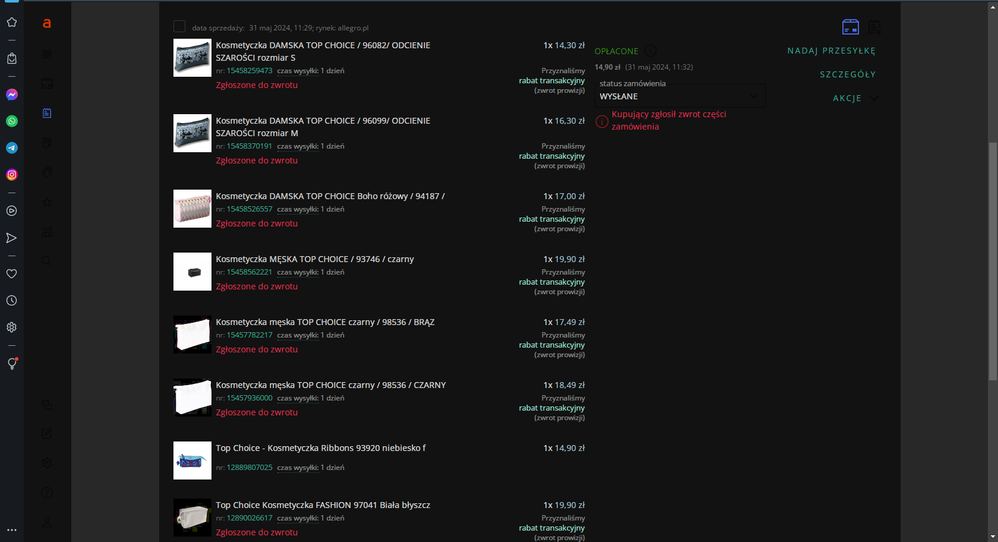Open offer number 15458370191 link
The width and height of the screenshot is (998, 542).
[x=250, y=146]
